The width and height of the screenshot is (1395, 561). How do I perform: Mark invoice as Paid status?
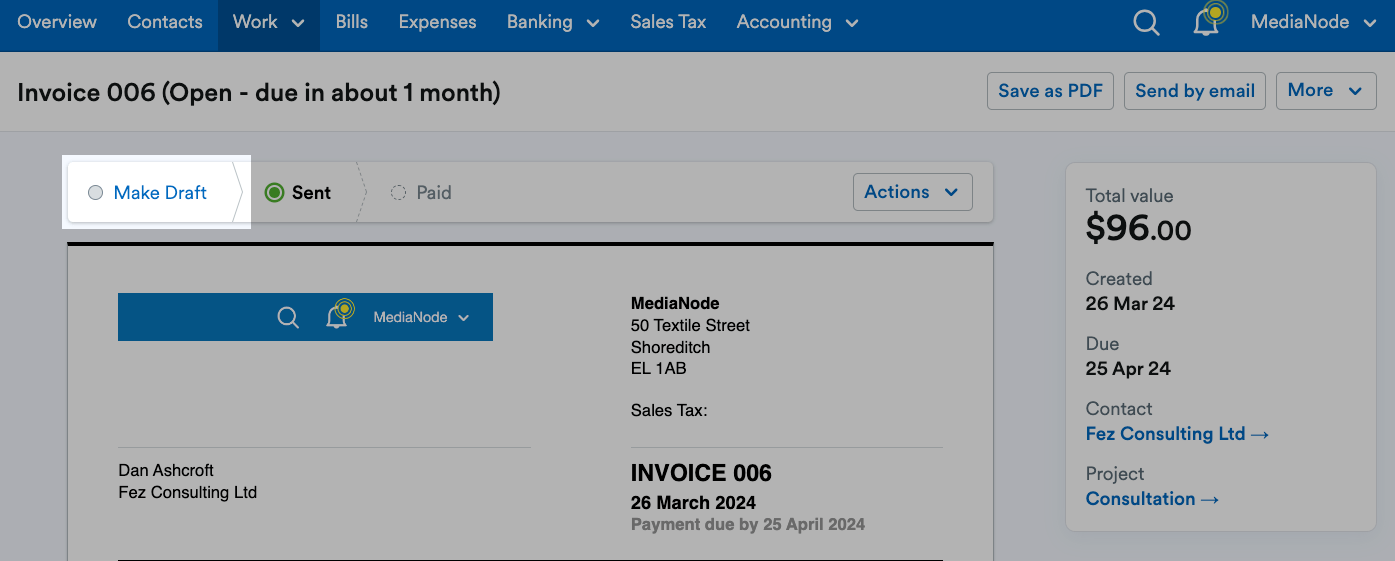[x=421, y=193]
